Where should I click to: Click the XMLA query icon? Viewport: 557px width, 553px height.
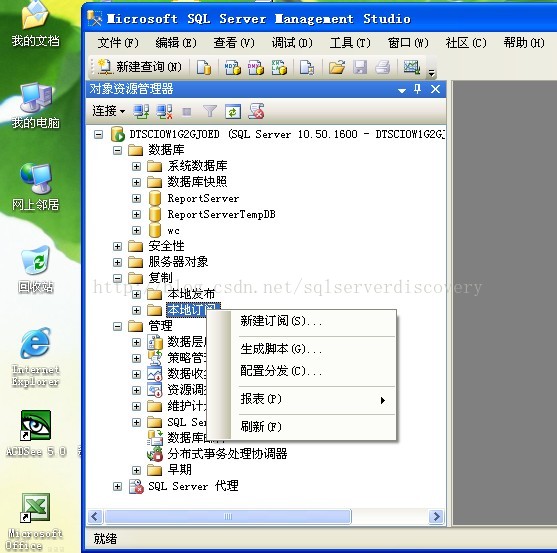pos(279,67)
